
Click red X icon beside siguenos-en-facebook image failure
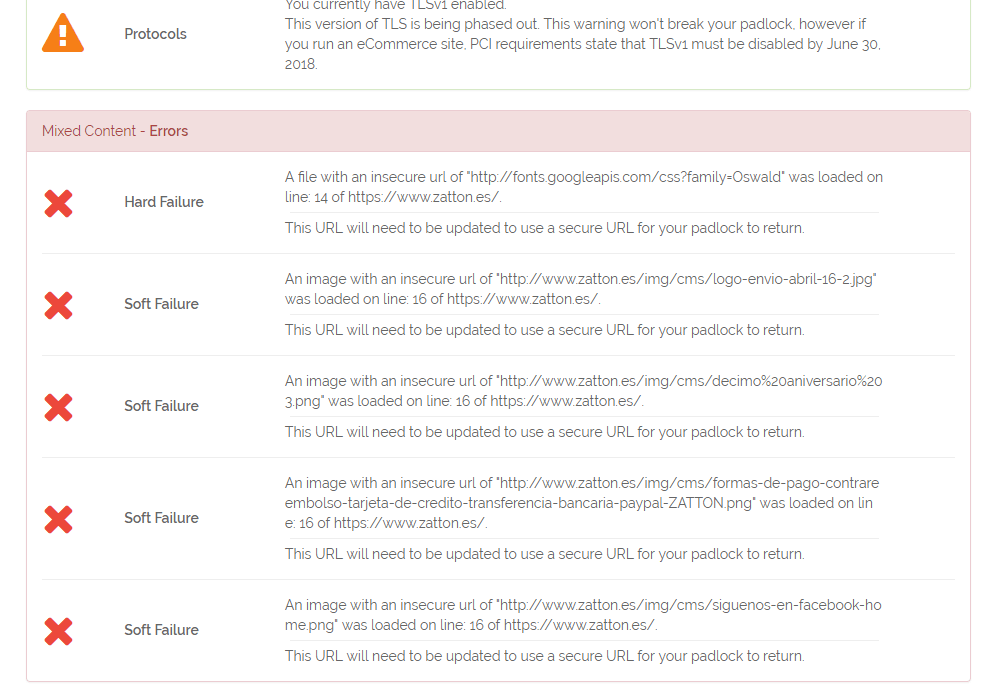click(x=58, y=631)
